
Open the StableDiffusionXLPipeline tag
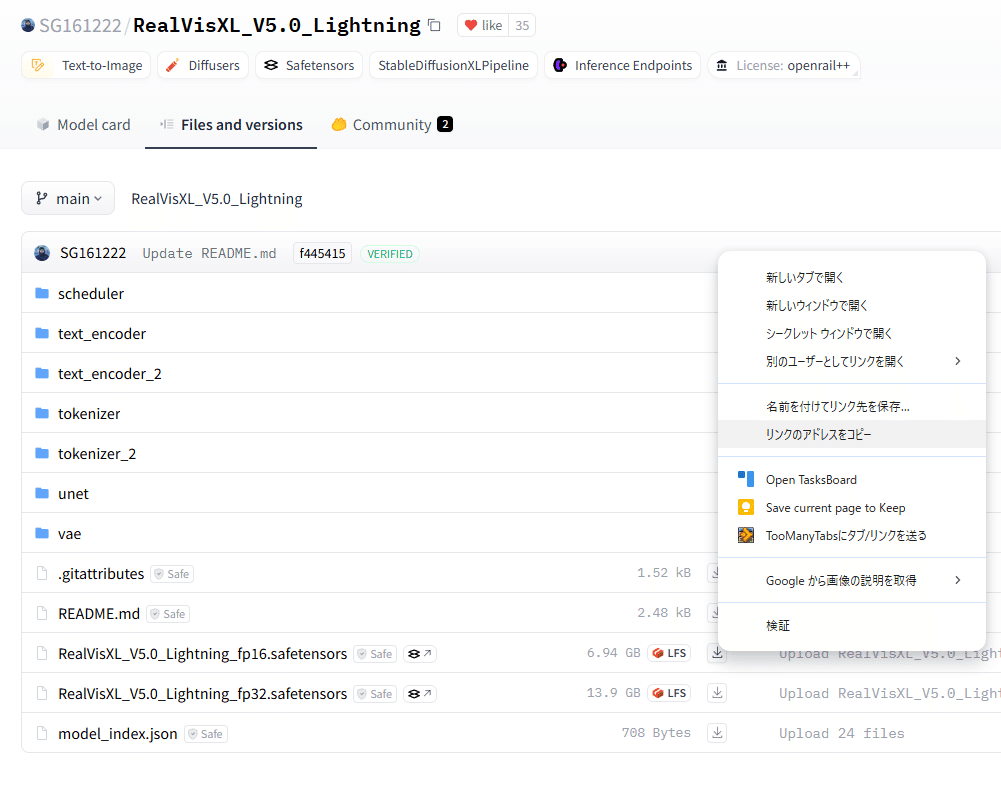(x=453, y=65)
